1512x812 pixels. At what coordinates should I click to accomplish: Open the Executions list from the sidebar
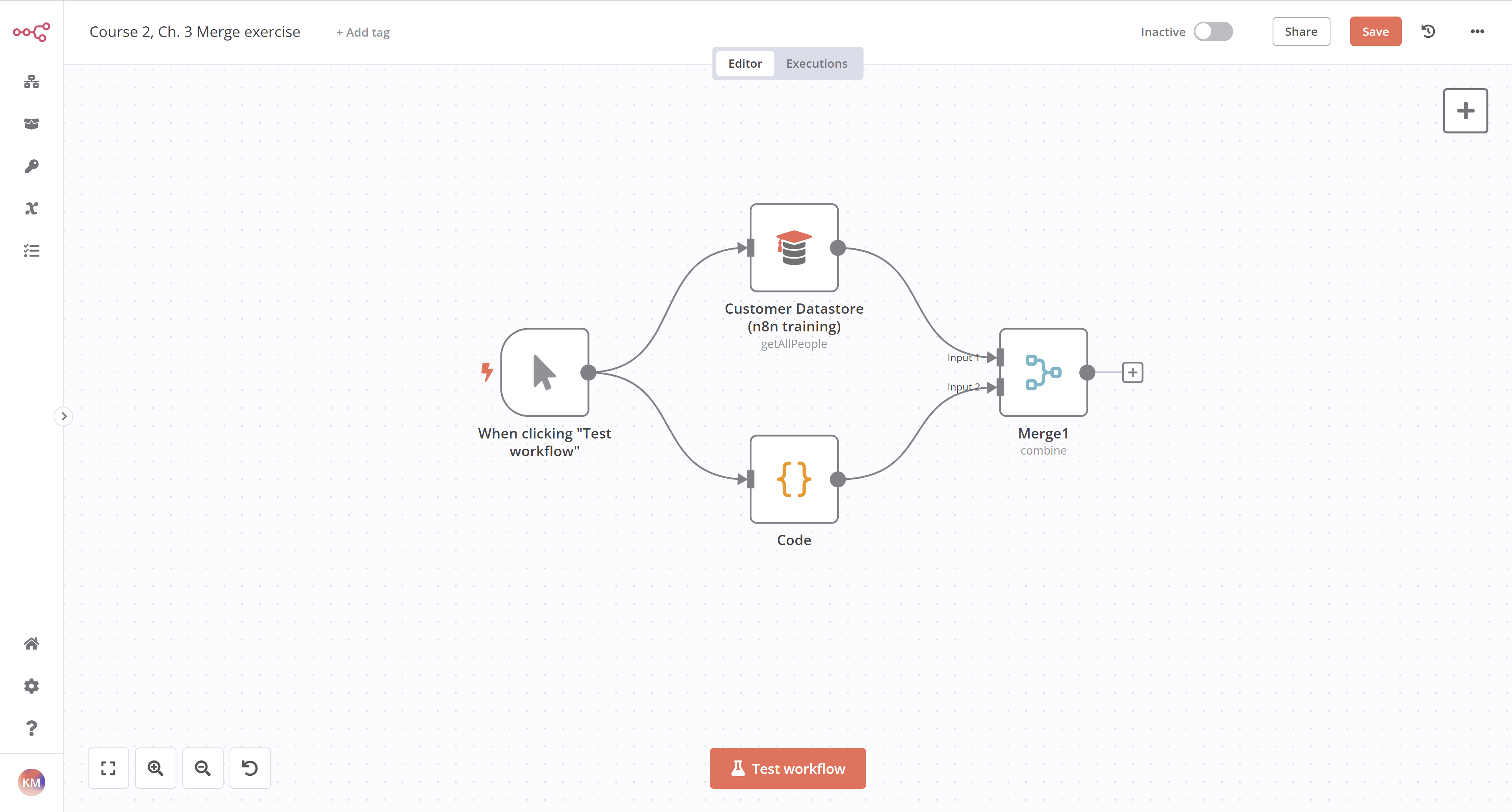(31, 250)
